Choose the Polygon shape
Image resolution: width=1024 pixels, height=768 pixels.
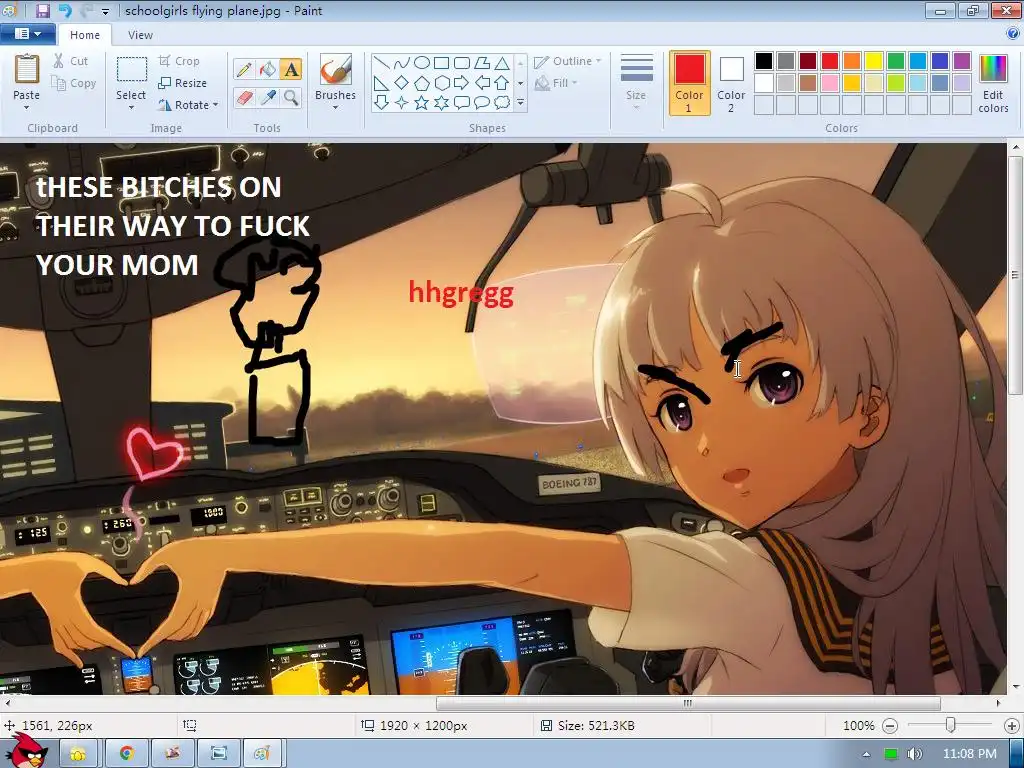click(482, 63)
